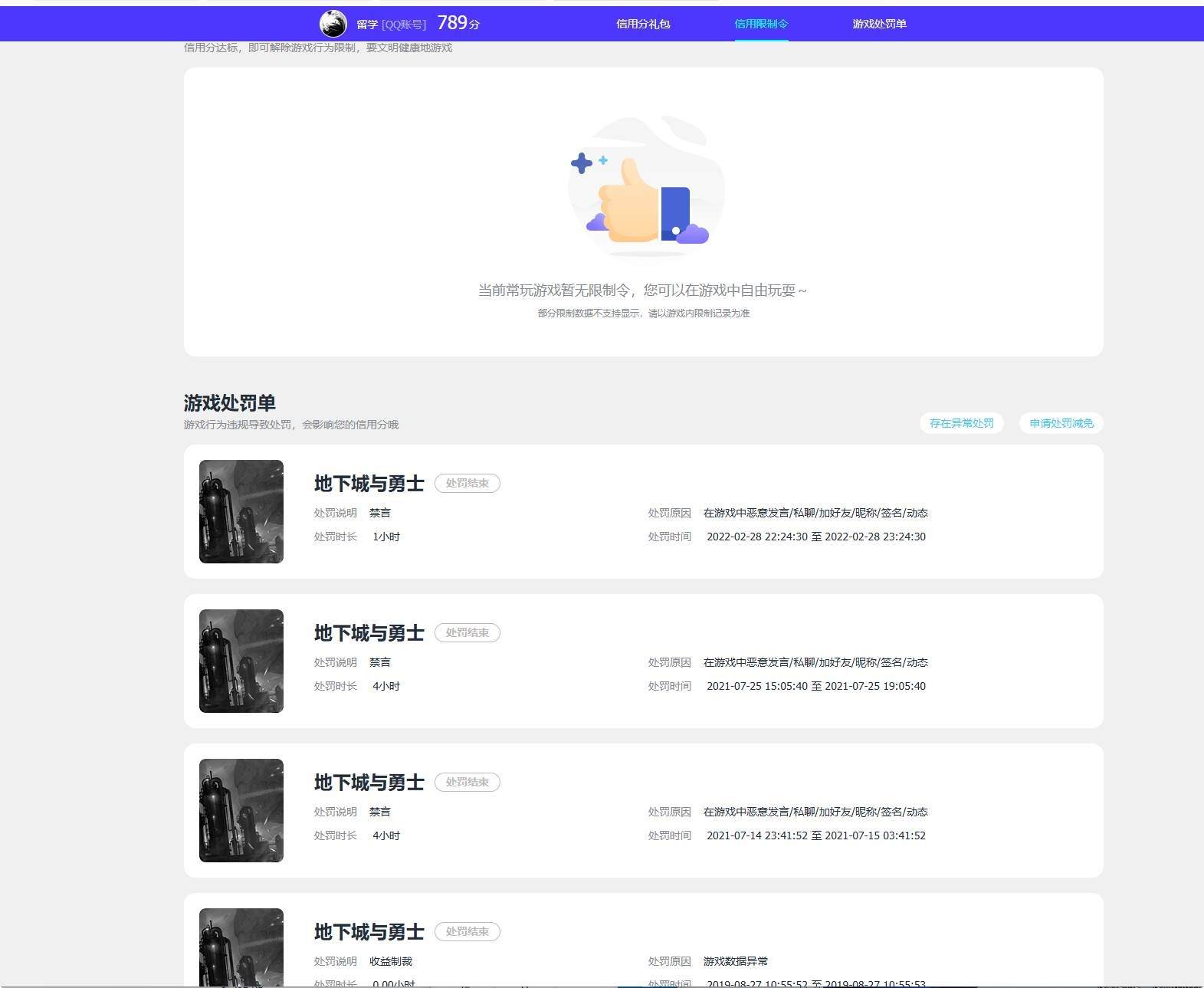Click the 收益制裁 penalty description
1204x988 pixels.
pos(391,961)
